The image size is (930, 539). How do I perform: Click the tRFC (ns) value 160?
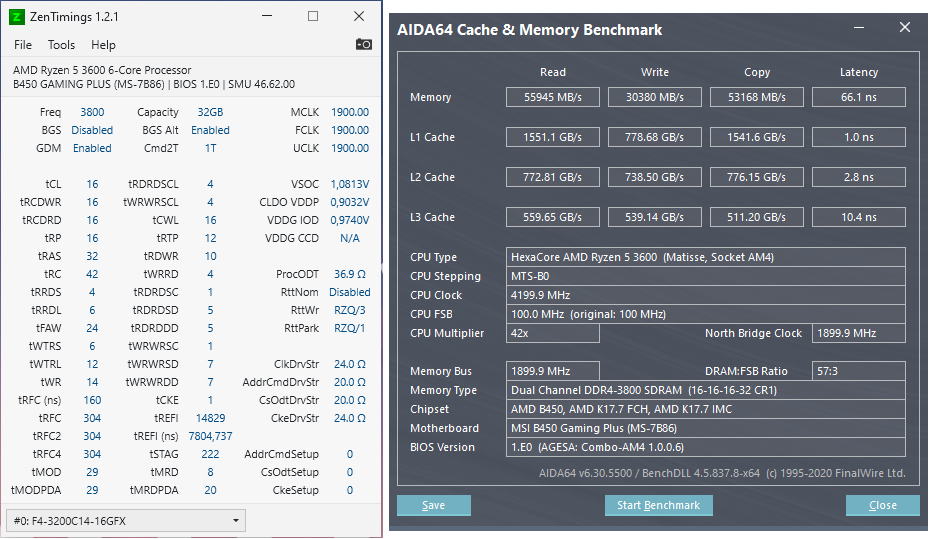(x=92, y=400)
